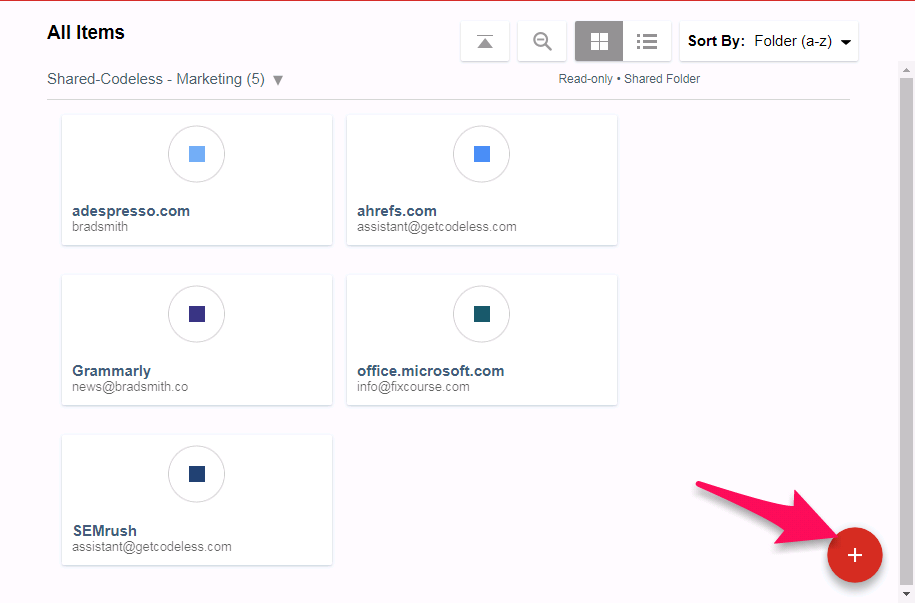
Task: Click the bradsmith username under adespresso.com
Action: [100, 226]
